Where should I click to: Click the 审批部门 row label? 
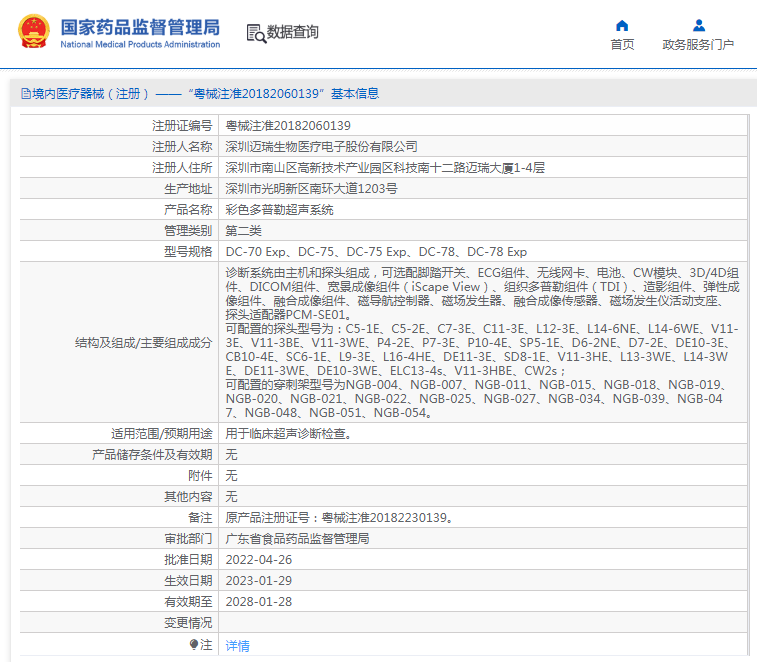(188, 538)
